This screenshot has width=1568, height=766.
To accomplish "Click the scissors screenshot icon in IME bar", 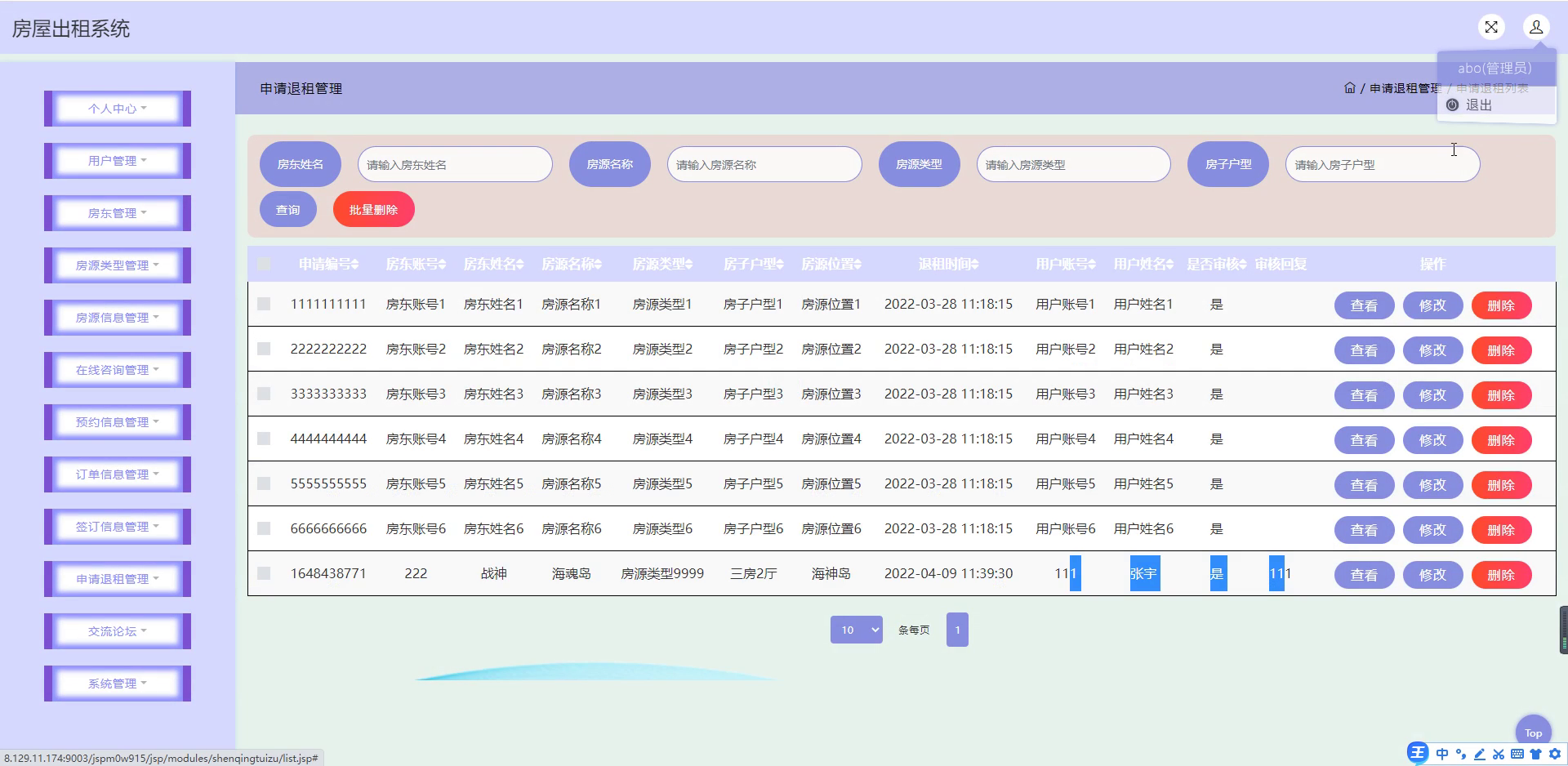I will 1498,754.
